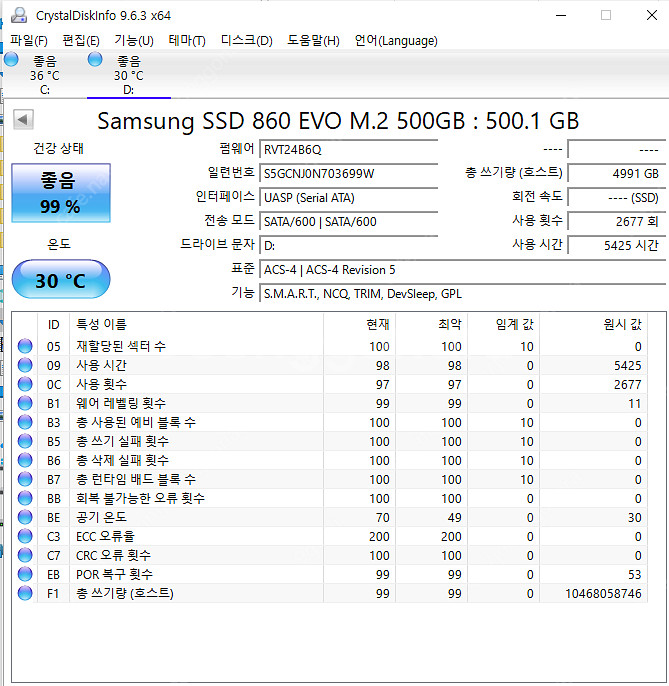Click the firmware field RVT24B6Q
This screenshot has width=669, height=686.
point(349,150)
